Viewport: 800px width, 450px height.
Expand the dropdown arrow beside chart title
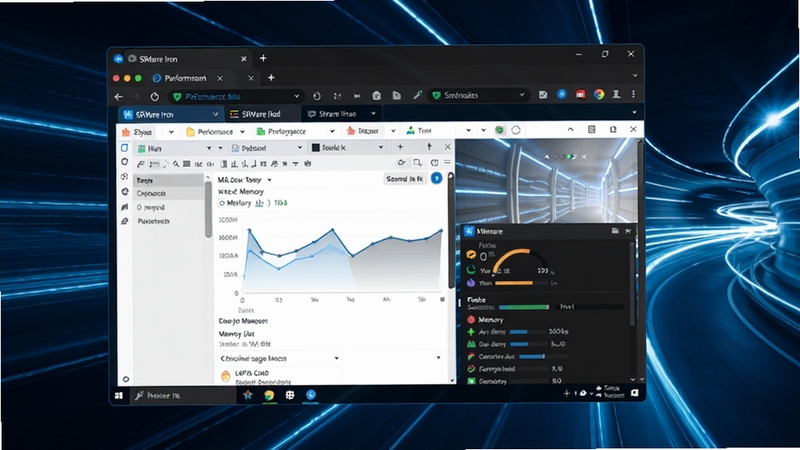tap(269, 180)
